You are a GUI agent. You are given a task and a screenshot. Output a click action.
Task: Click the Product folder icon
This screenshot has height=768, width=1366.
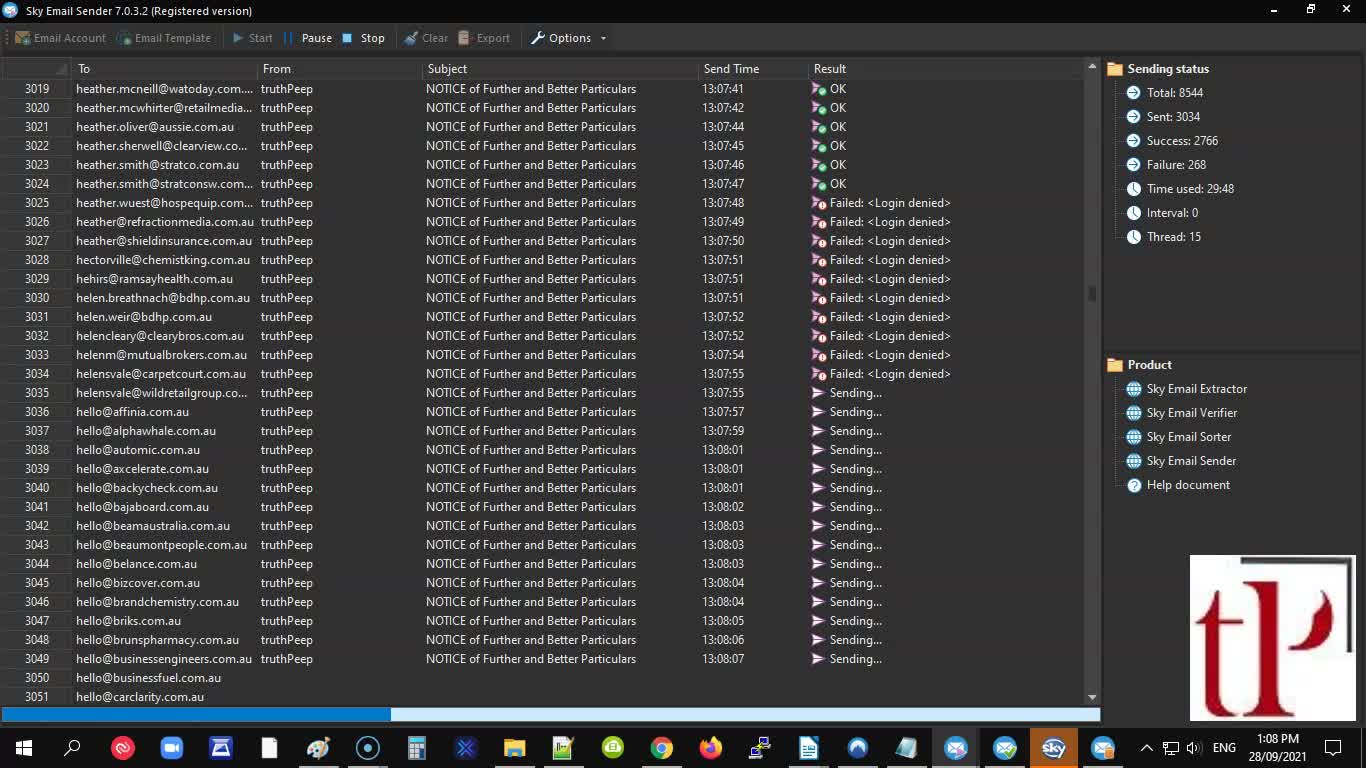tap(1115, 365)
